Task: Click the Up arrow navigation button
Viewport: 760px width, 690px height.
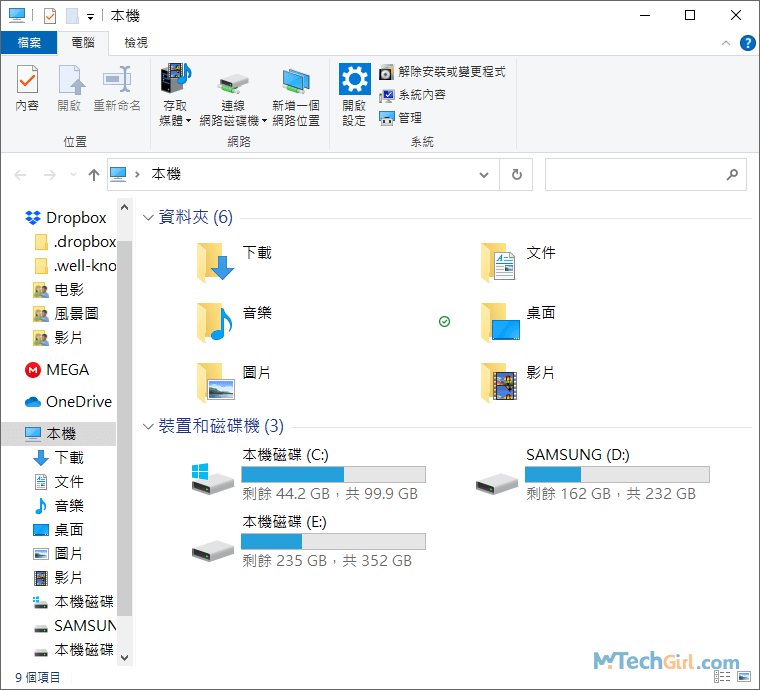Action: 94,174
